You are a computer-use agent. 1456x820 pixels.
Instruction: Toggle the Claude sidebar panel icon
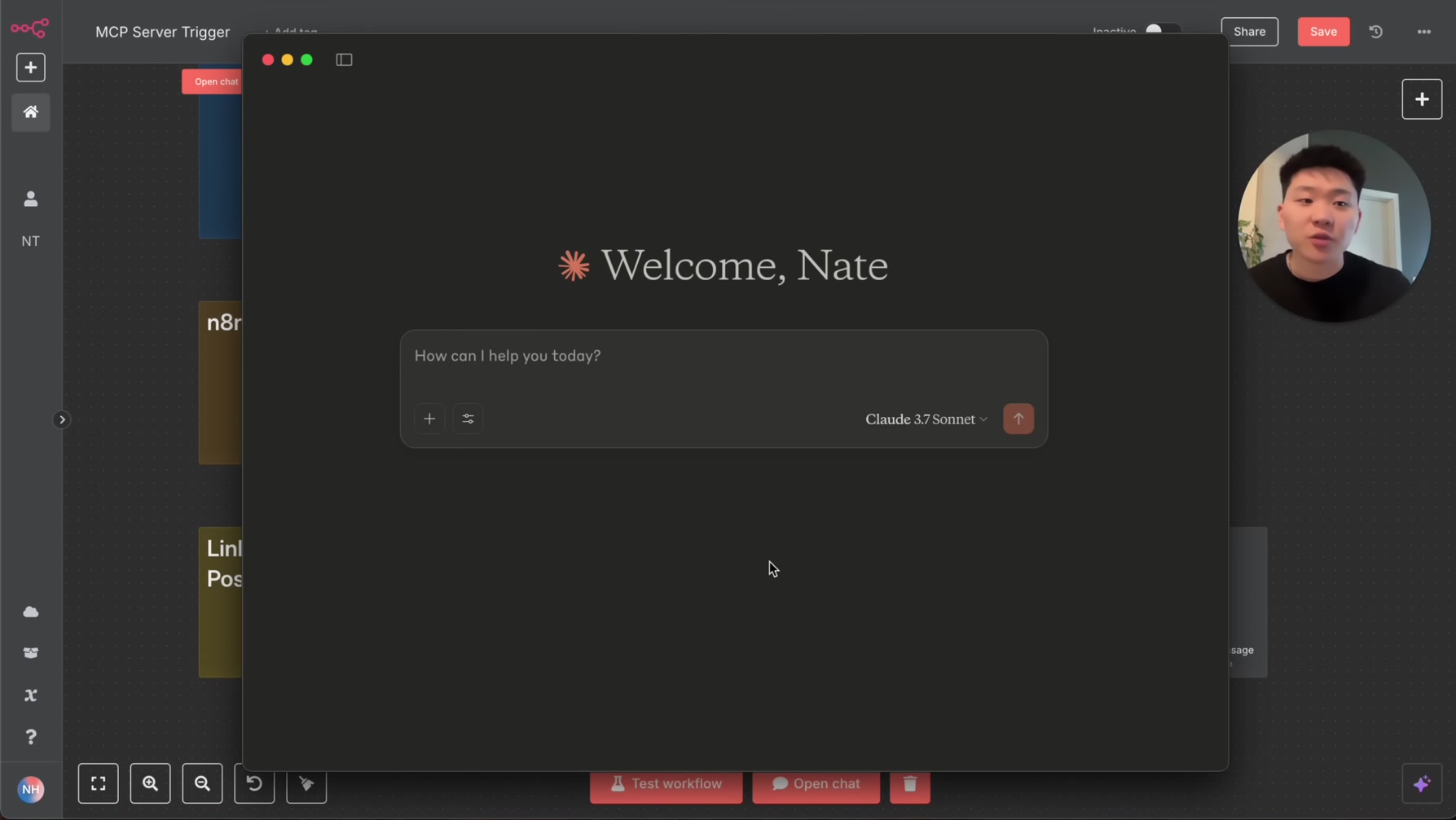[344, 59]
